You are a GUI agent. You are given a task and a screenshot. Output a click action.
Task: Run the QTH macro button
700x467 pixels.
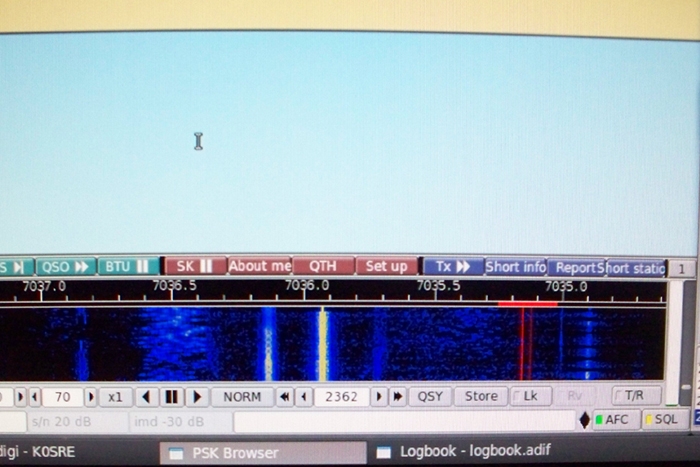[322, 267]
